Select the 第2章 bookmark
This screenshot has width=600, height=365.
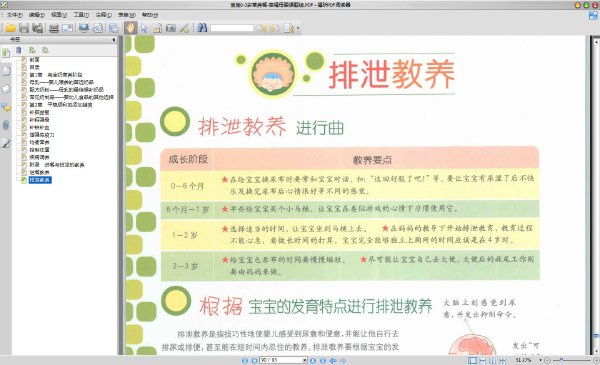(61, 104)
